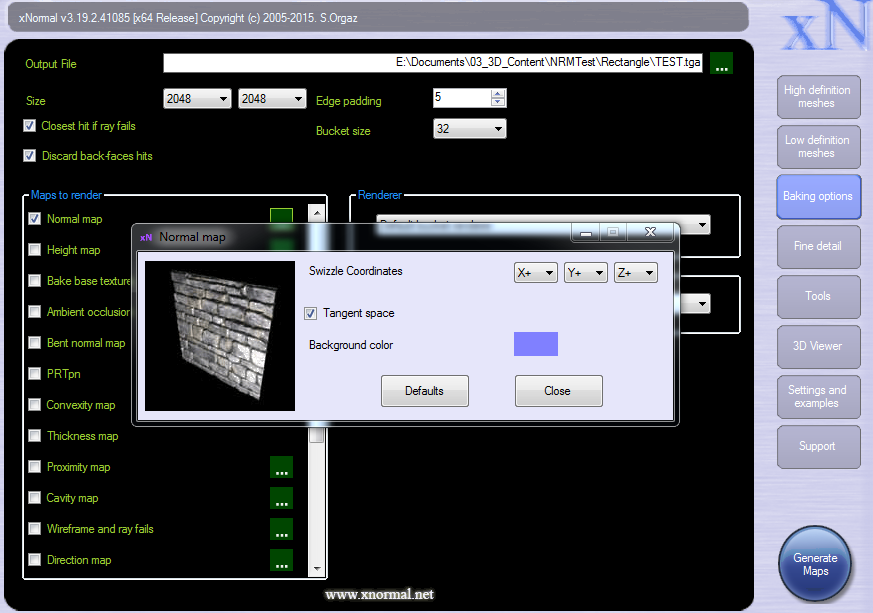Enable Bake base texture checkbox
Viewport: 873px width, 613px height.
(x=35, y=281)
